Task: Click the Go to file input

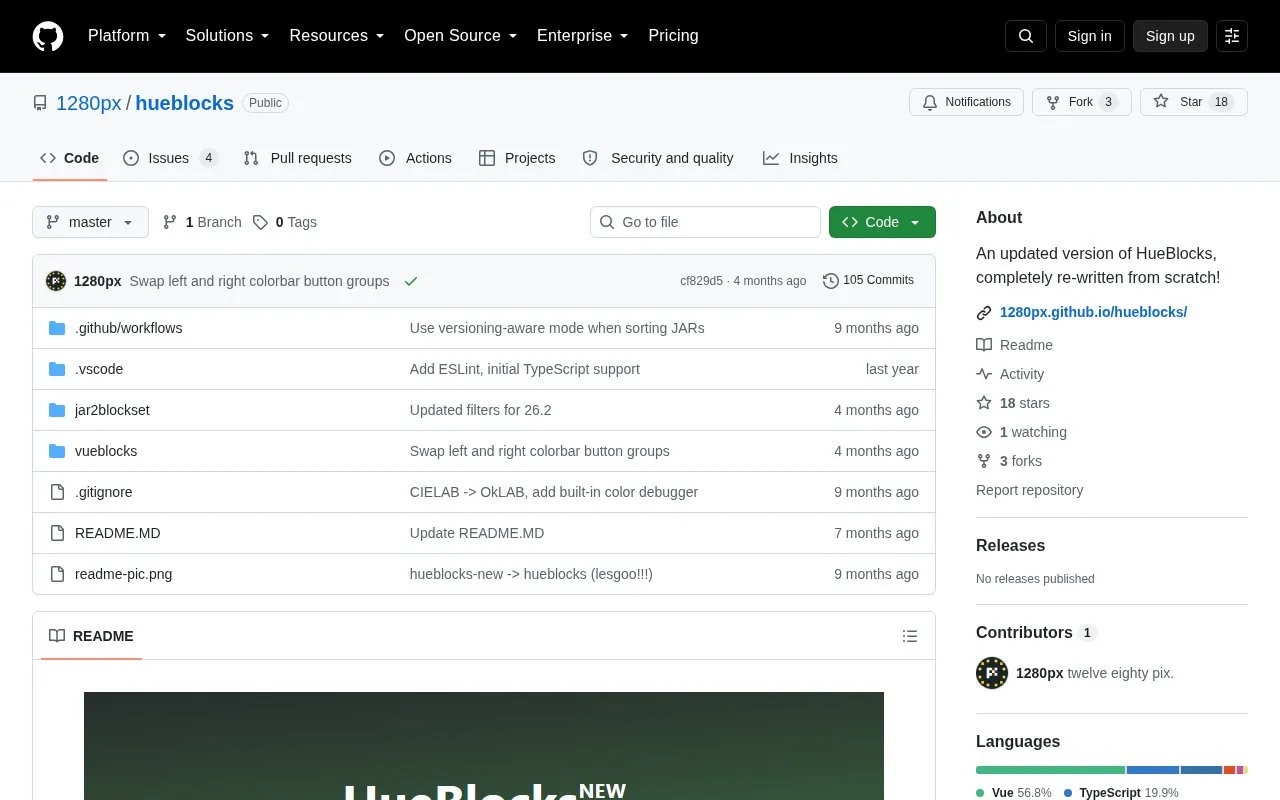Action: click(x=705, y=222)
